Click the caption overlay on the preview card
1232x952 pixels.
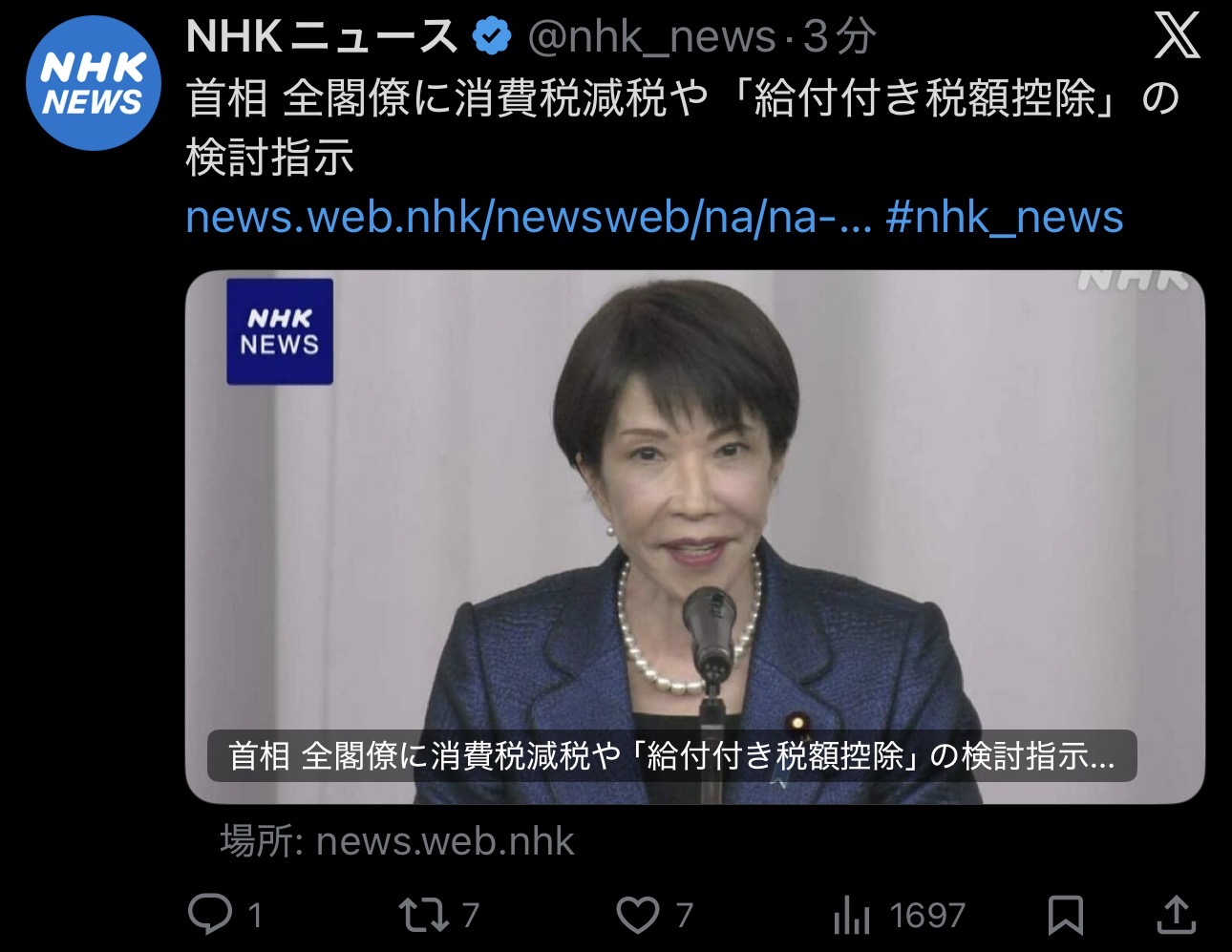tap(671, 756)
